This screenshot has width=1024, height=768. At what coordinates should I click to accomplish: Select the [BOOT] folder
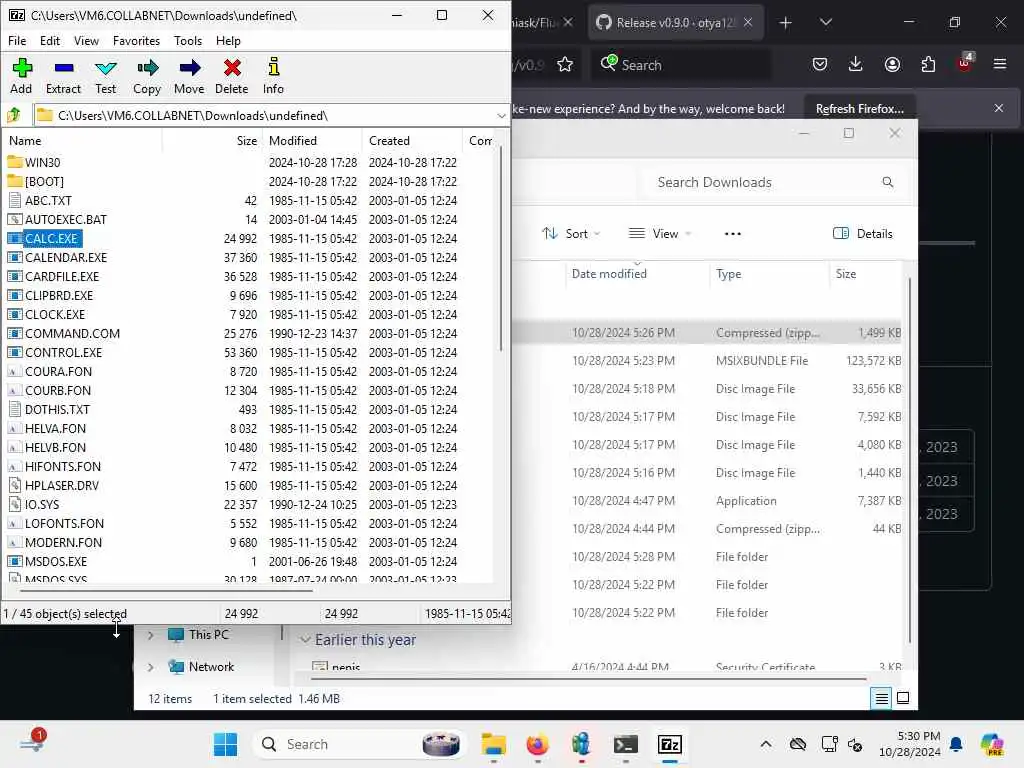coord(44,181)
